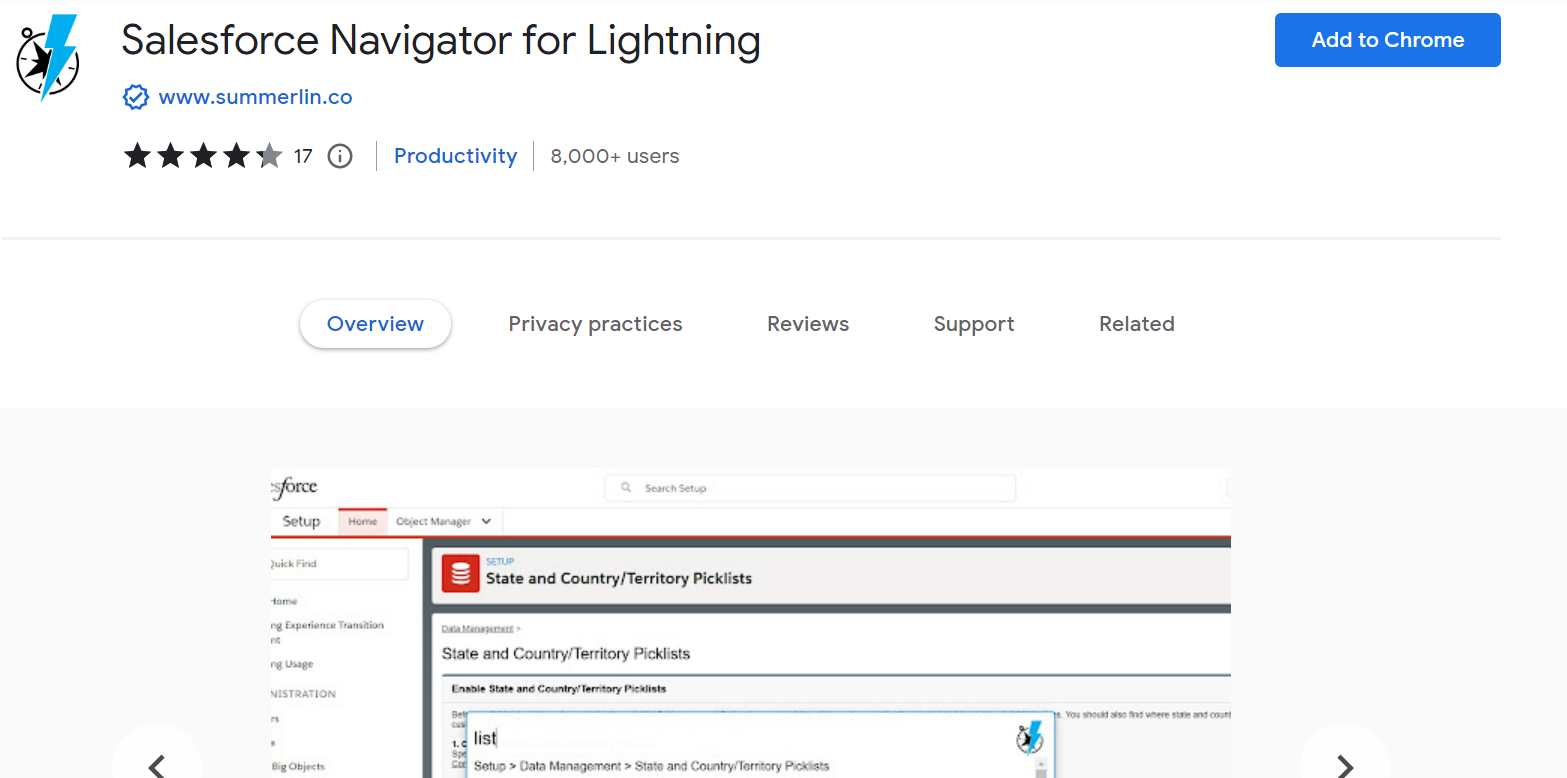The height and width of the screenshot is (778, 1567).
Task: Click the 17 ratings count
Action: (x=303, y=156)
